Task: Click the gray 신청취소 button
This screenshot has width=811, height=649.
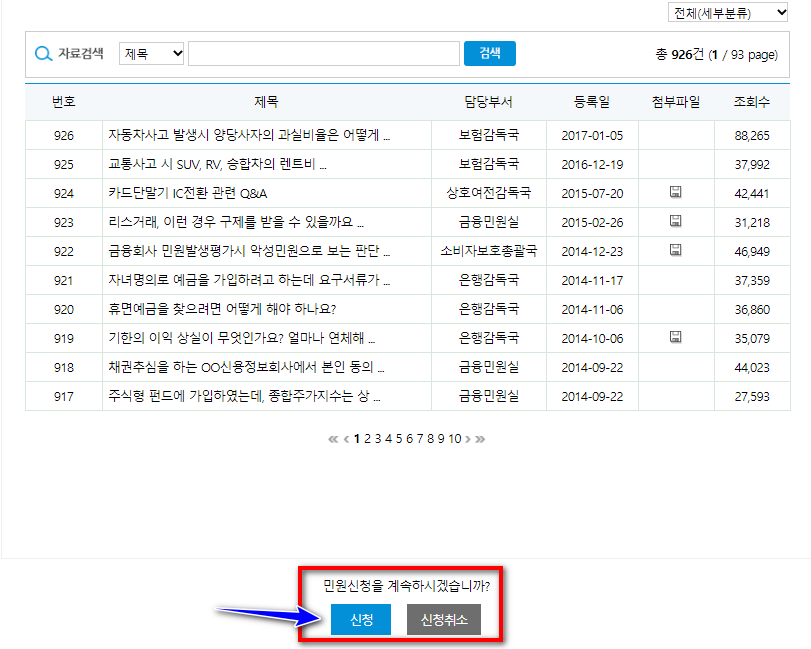Action: (444, 619)
